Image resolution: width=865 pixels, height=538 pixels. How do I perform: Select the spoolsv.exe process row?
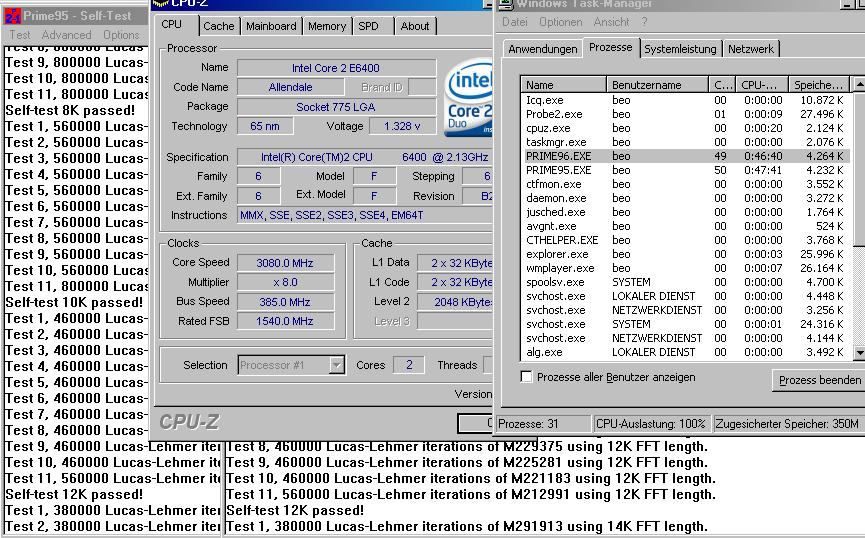685,282
